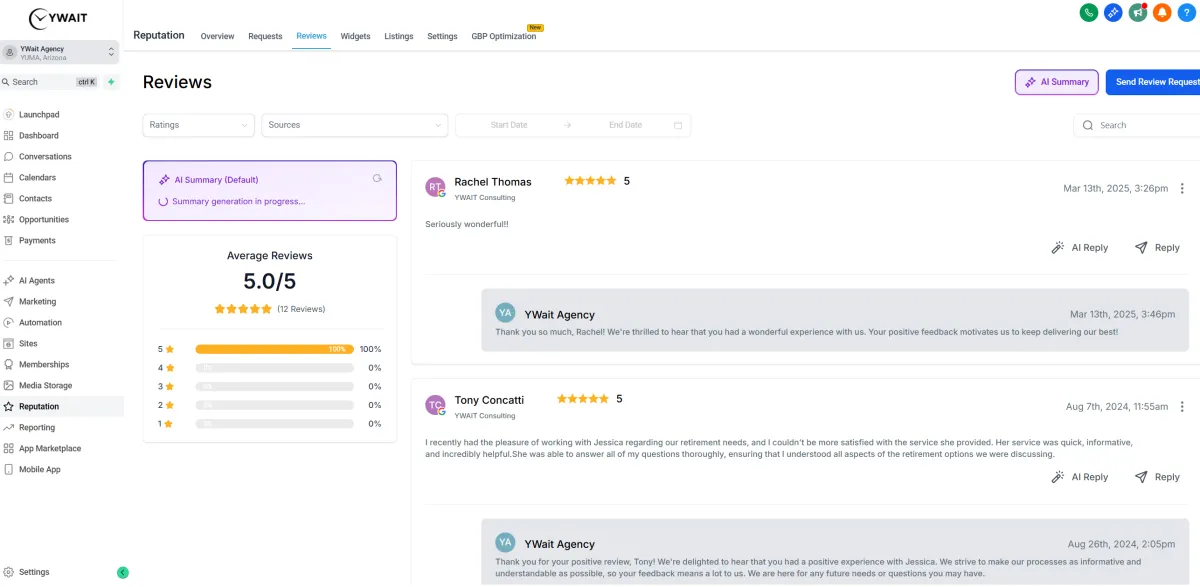Click the 5.0/5 average score
The width and height of the screenshot is (1200, 587).
pyautogui.click(x=270, y=281)
